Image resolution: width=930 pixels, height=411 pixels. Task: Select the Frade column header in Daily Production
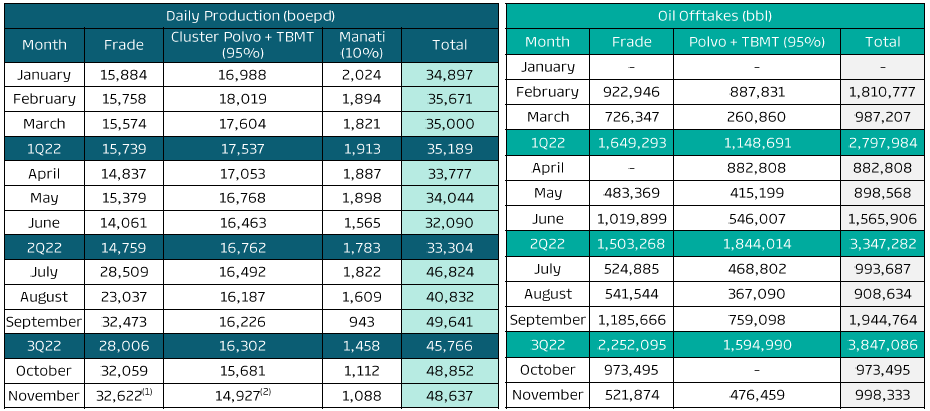pyautogui.click(x=123, y=45)
